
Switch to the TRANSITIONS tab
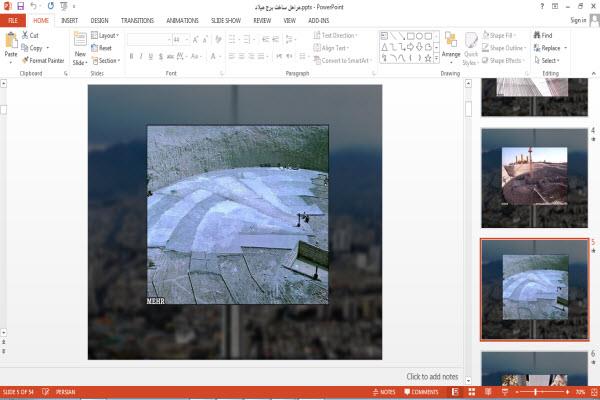[x=137, y=20]
